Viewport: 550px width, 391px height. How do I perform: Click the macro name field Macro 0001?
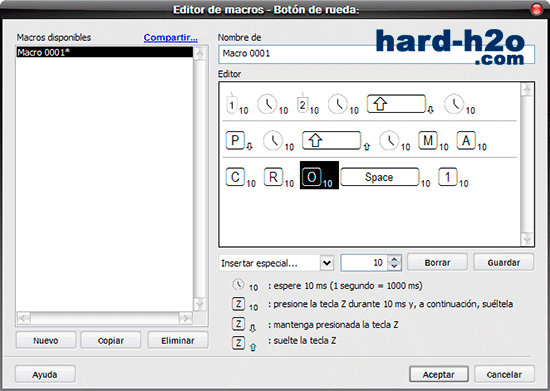point(376,54)
